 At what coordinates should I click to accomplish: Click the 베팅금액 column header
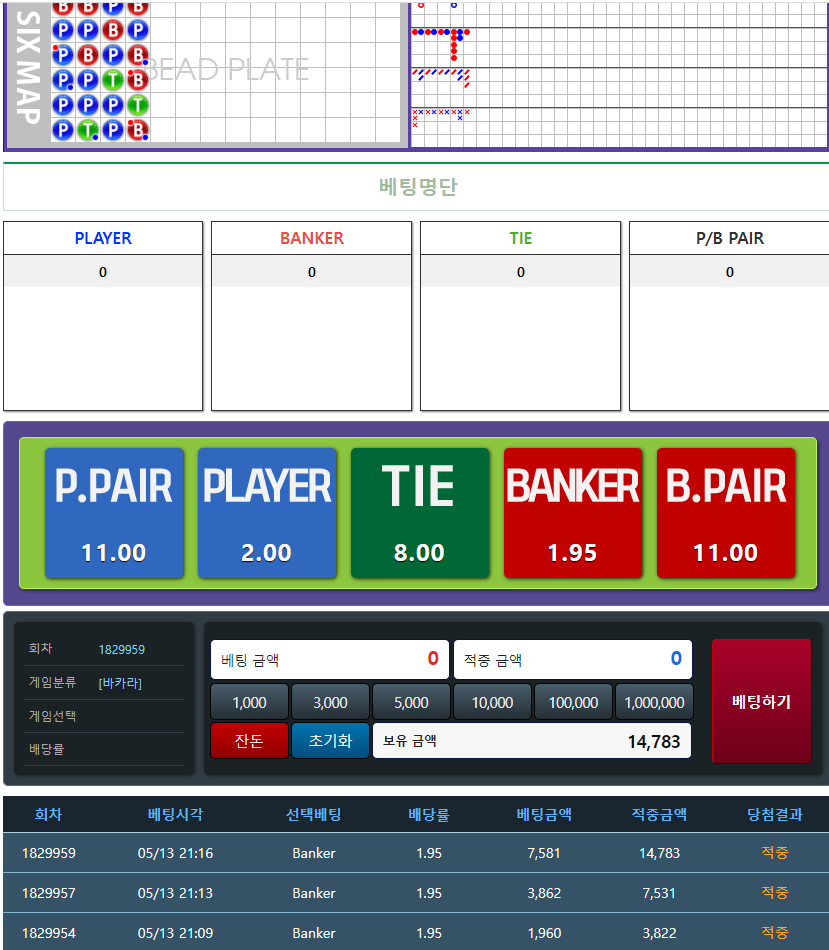click(544, 814)
